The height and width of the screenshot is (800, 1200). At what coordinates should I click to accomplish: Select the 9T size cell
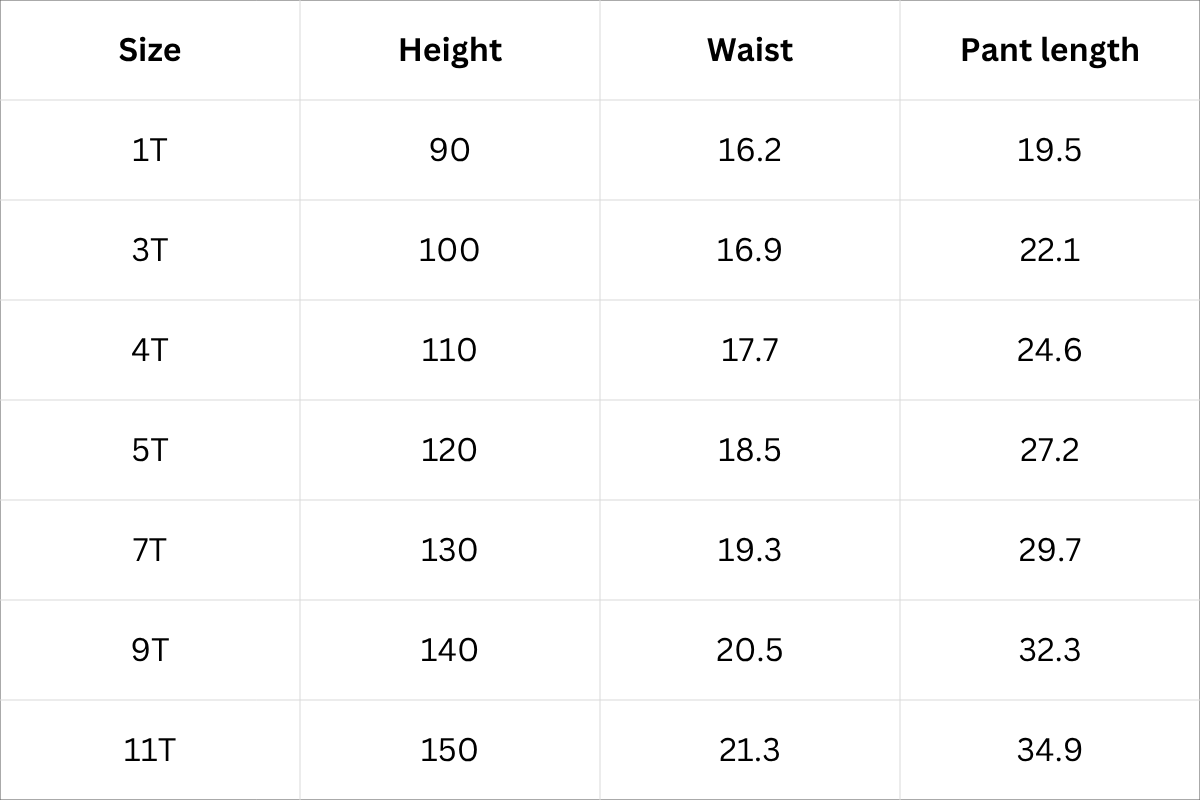150,650
